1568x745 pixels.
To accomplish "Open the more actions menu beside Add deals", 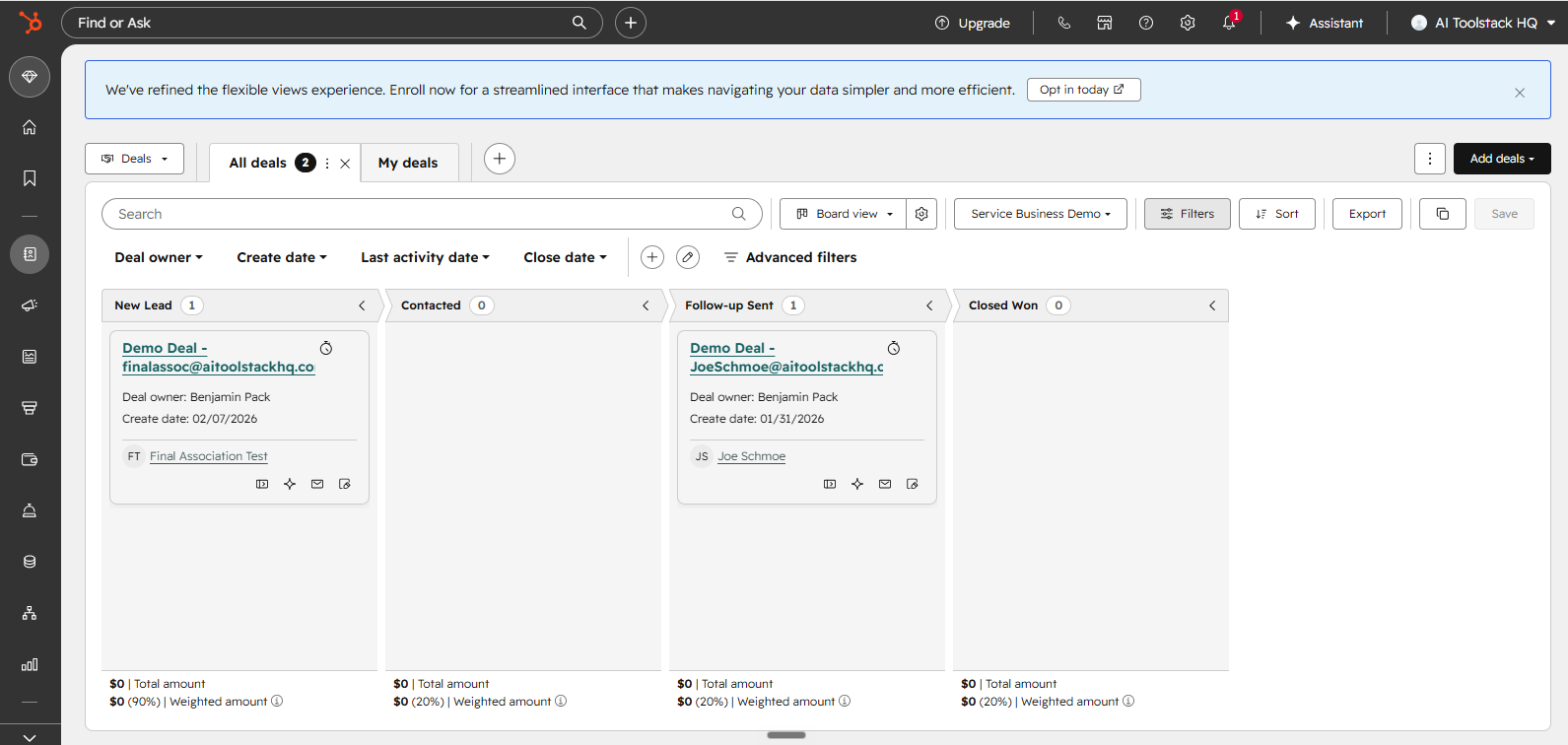I will coord(1430,159).
